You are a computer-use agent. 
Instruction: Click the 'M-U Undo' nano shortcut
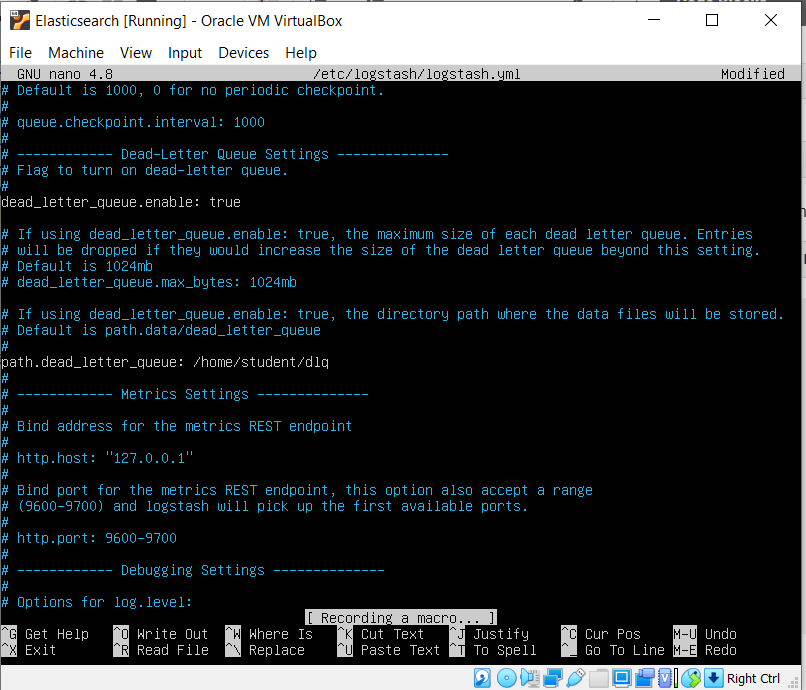pos(705,634)
